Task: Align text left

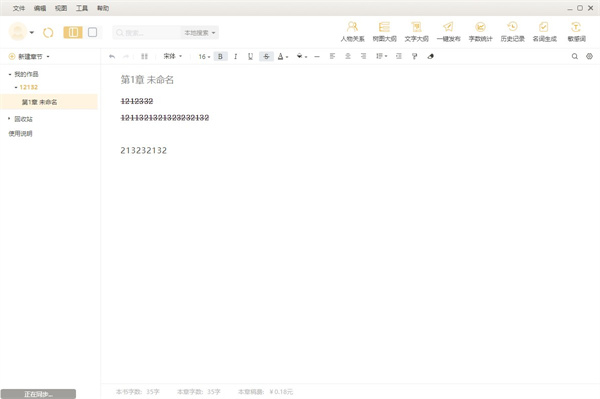Action: pos(332,56)
